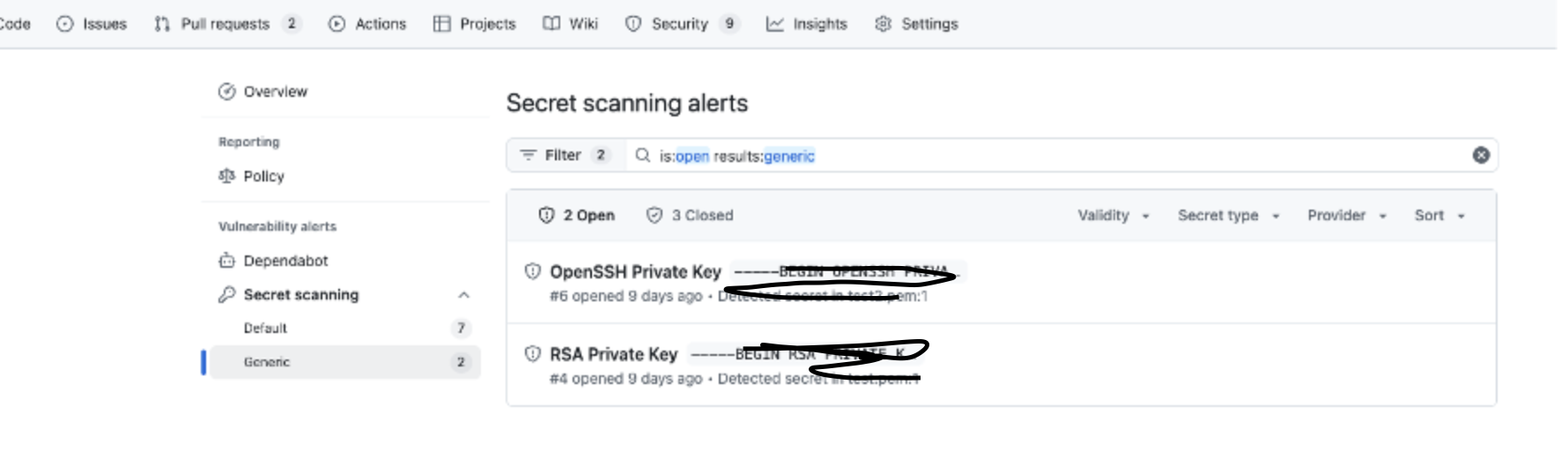Click the Dependabot robot icon
This screenshot has width=1568, height=451.
pos(226,261)
